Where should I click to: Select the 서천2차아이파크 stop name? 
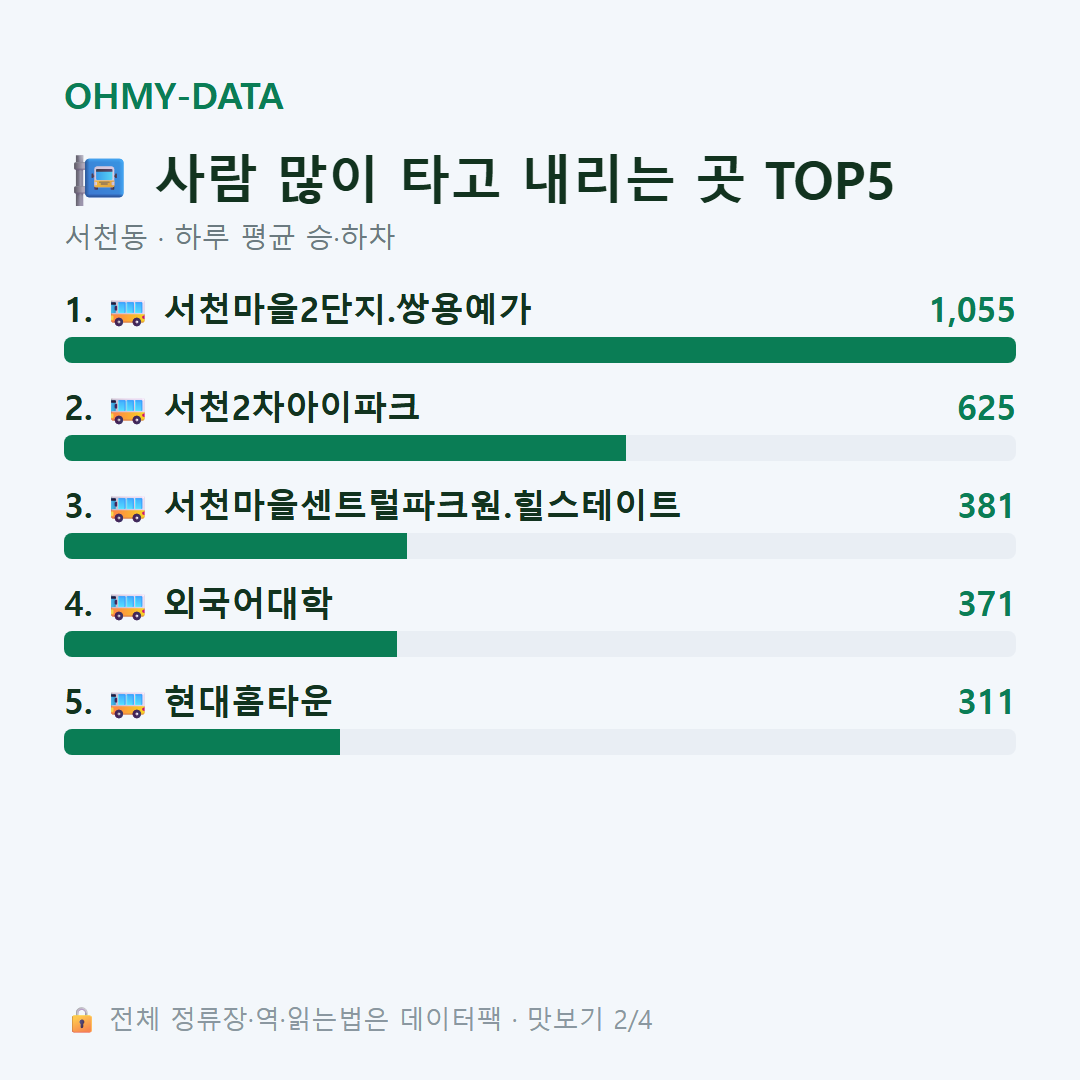pos(291,407)
